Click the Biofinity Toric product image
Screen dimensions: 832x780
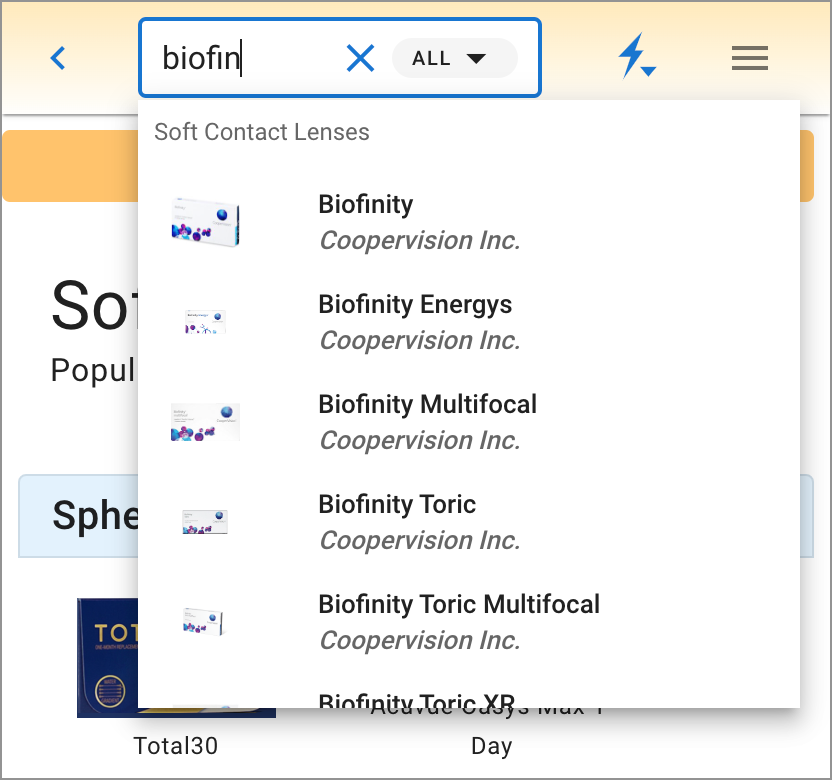[205, 522]
